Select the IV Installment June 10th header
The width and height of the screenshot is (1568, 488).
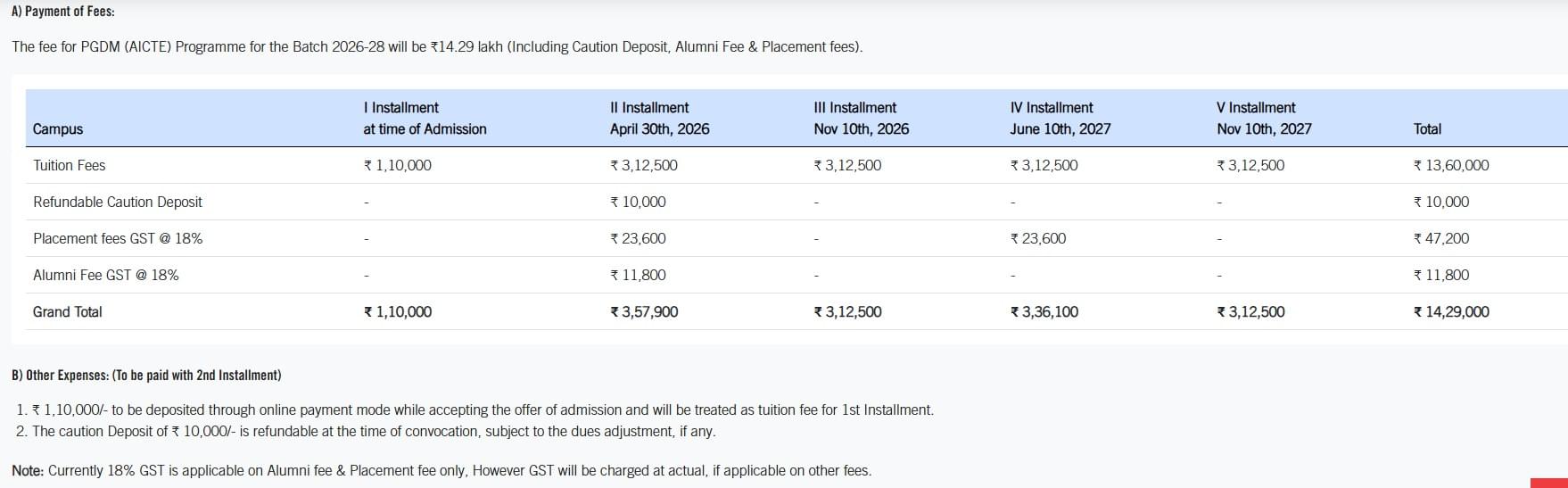pos(1060,118)
